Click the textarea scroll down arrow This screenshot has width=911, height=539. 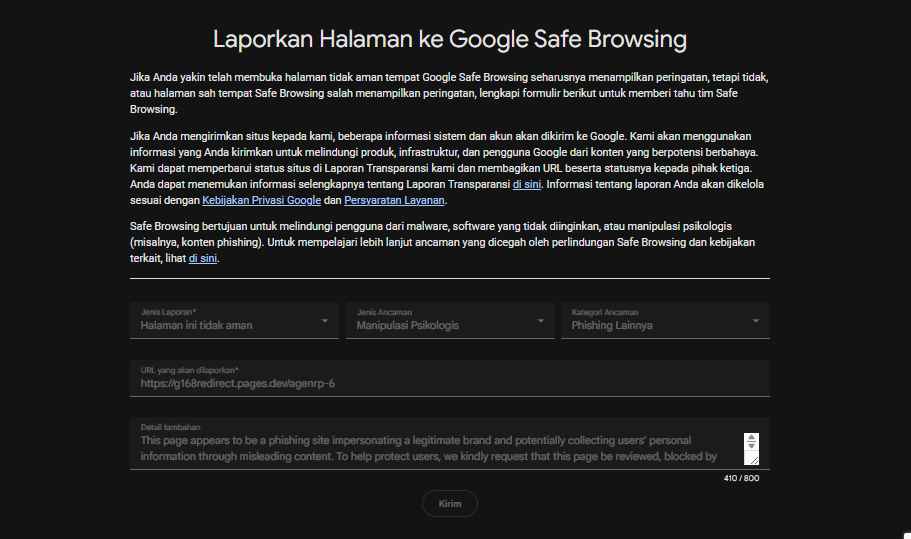(751, 445)
